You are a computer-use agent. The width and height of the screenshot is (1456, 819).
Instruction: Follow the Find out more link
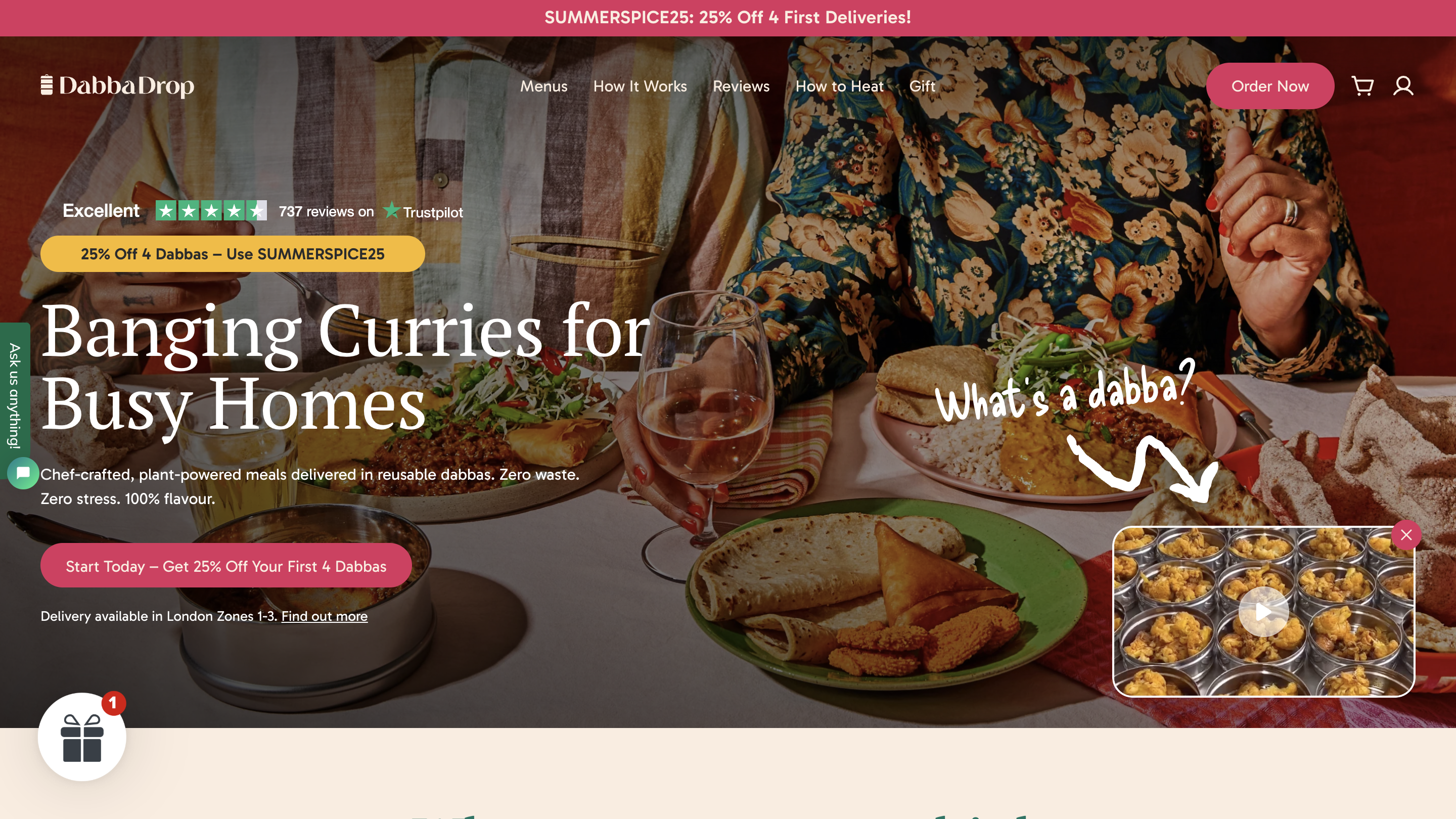coord(325,616)
